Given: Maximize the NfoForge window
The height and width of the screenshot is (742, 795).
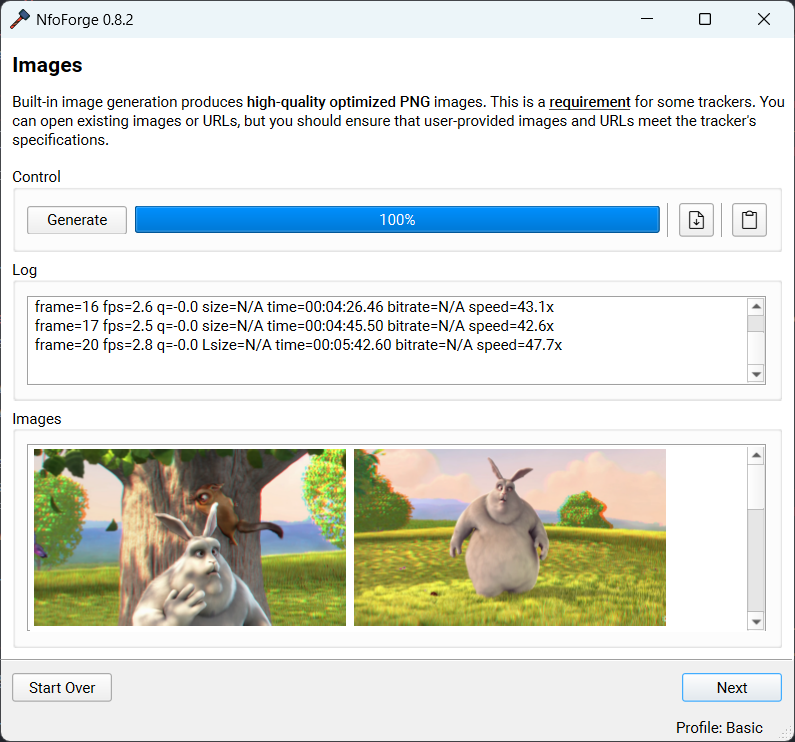Looking at the screenshot, I should pos(705,19).
